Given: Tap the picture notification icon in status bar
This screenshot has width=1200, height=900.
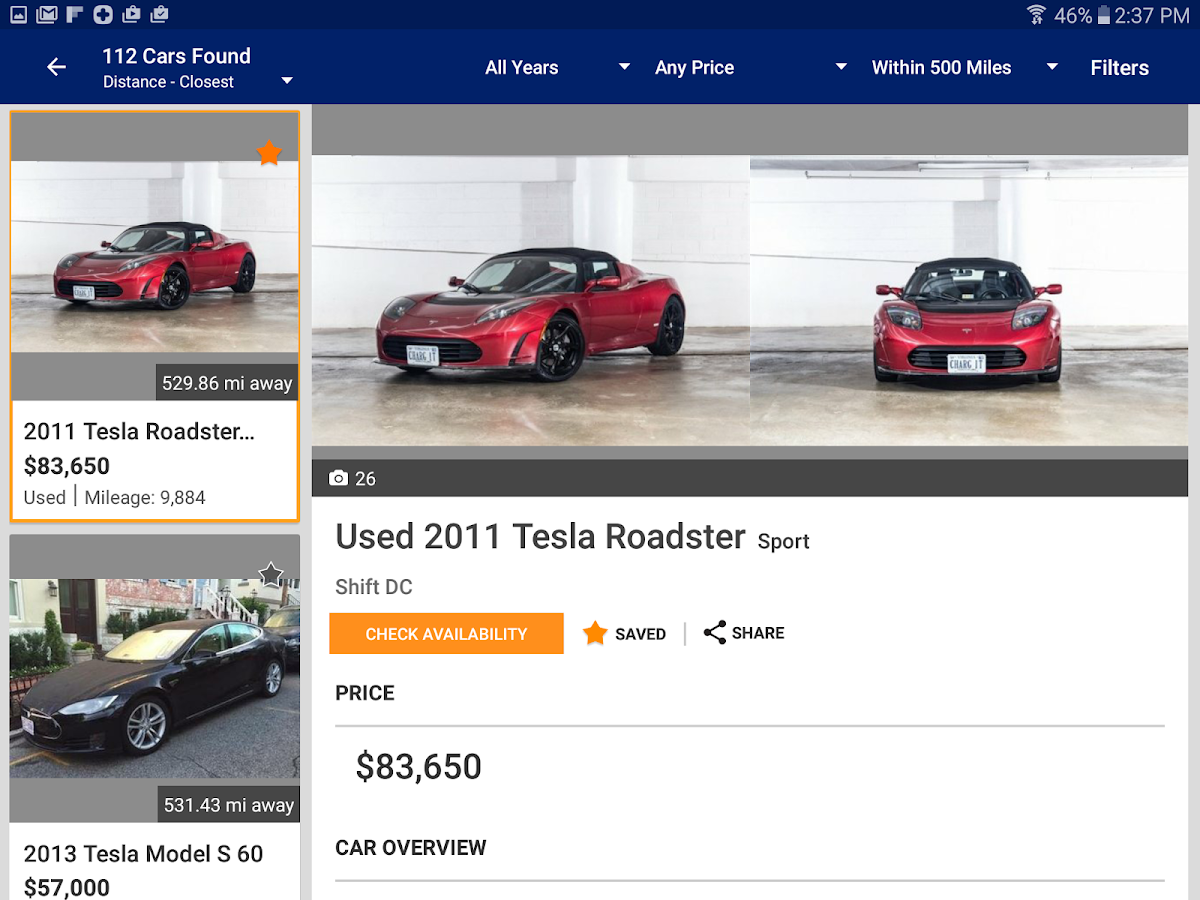Looking at the screenshot, I should [18, 14].
